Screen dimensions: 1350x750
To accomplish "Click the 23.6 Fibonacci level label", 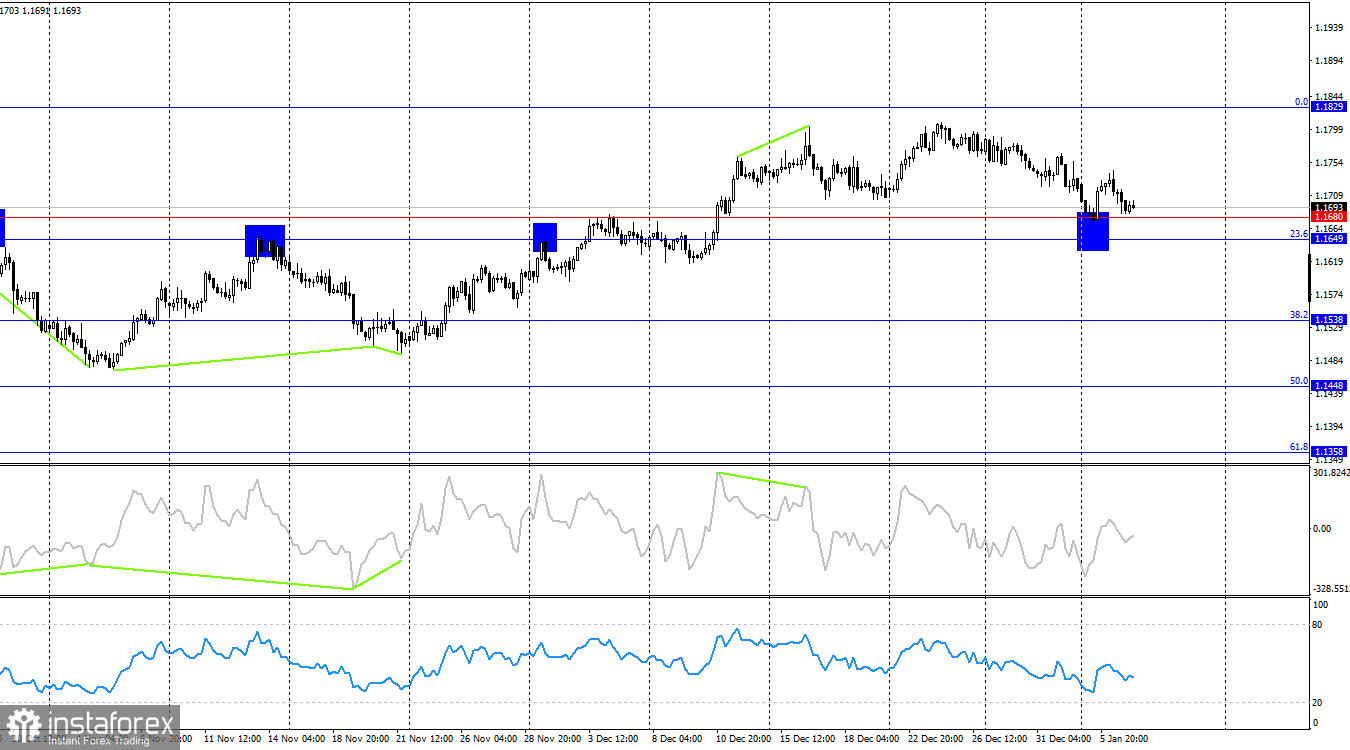I will [1300, 233].
